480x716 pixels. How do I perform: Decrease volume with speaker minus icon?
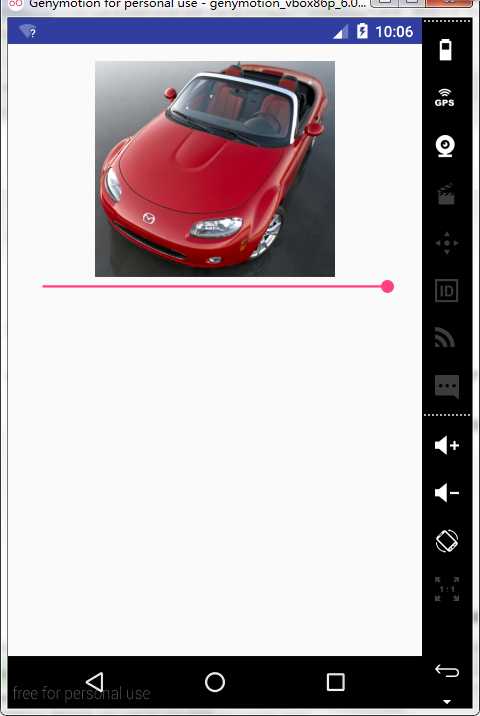[447, 493]
